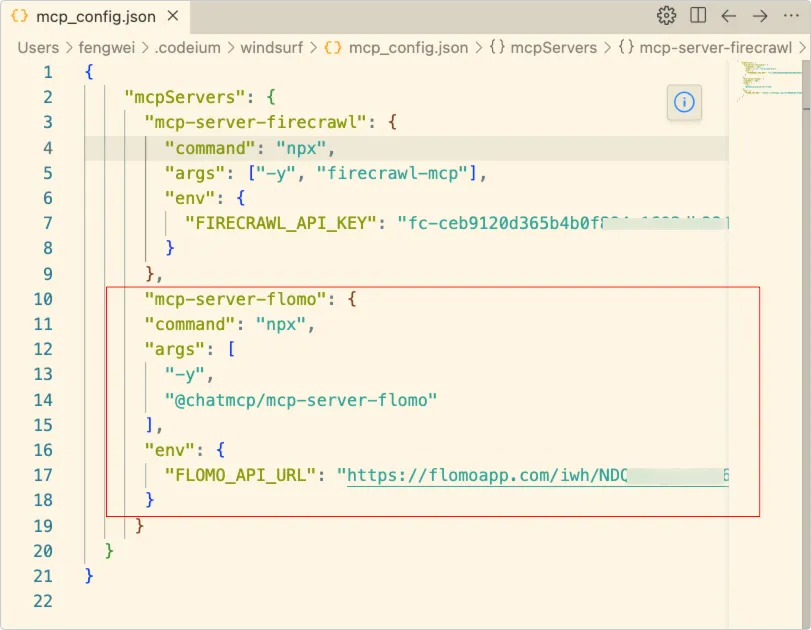Screen dimensions: 811x630
Task: Click the "command" key on line 11
Action: click(x=189, y=324)
